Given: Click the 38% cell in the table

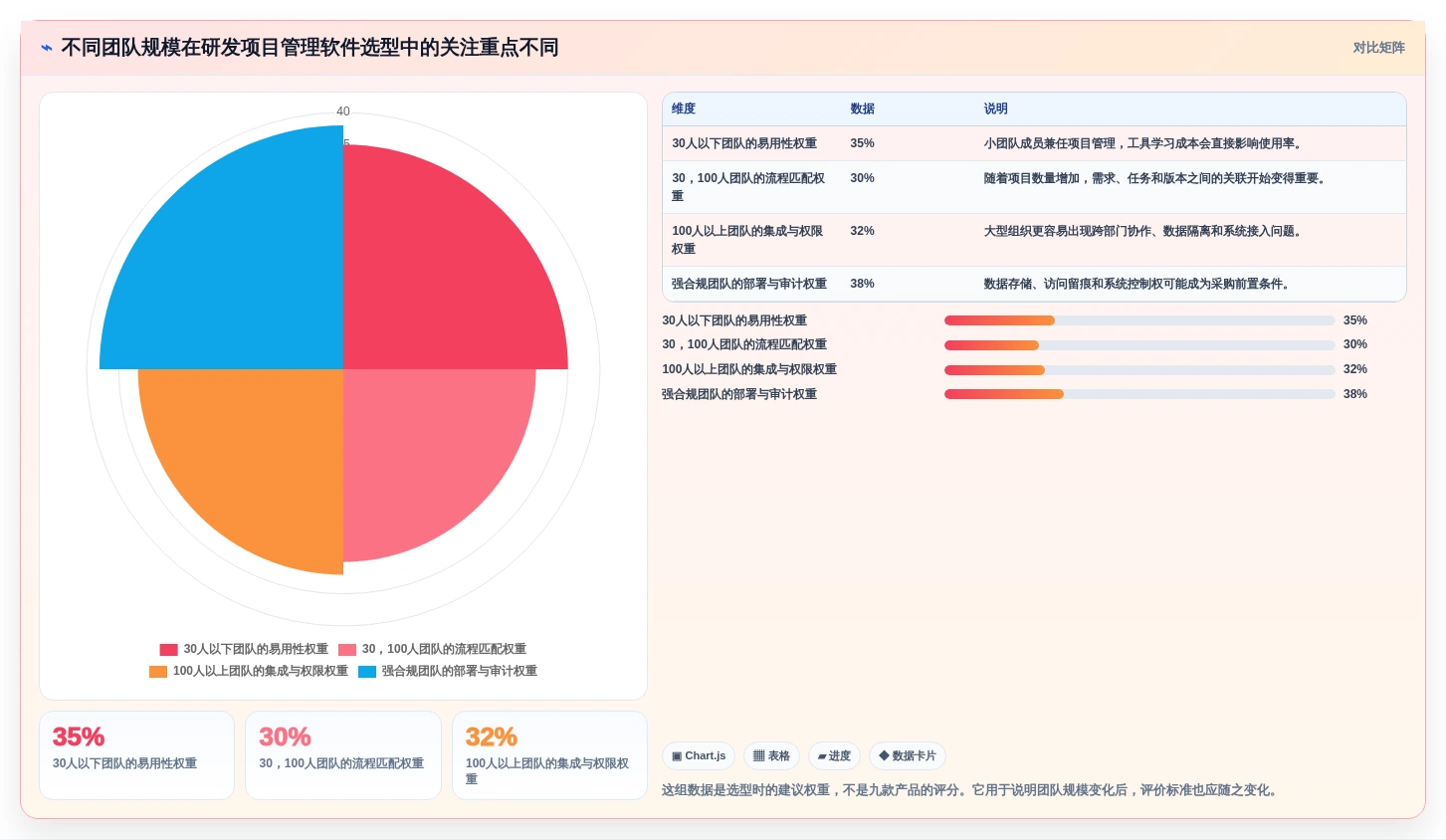Looking at the screenshot, I should pyautogui.click(x=862, y=285).
